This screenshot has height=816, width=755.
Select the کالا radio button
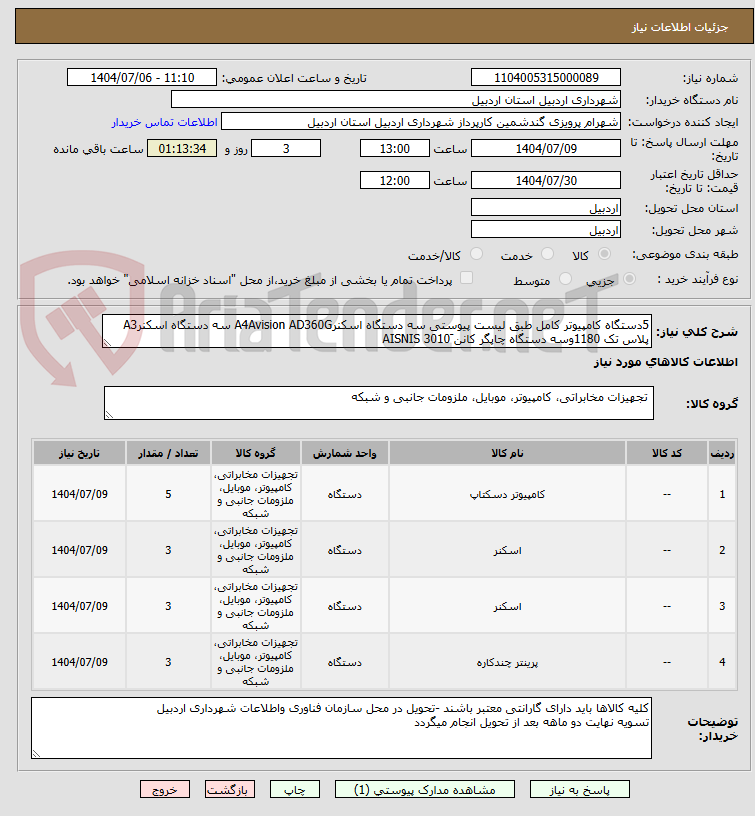(x=604, y=254)
